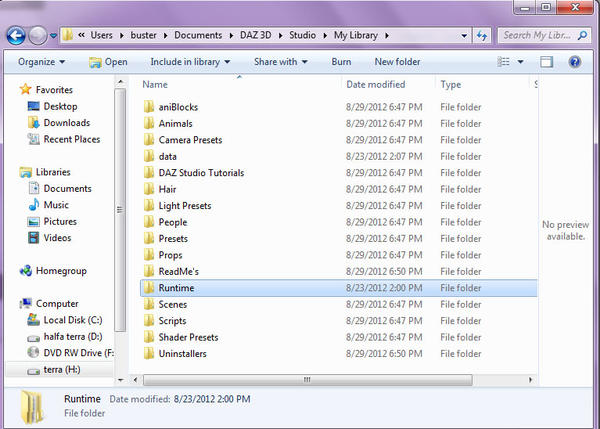Open Documents library in sidebar
This screenshot has height=429, width=600.
67,188
